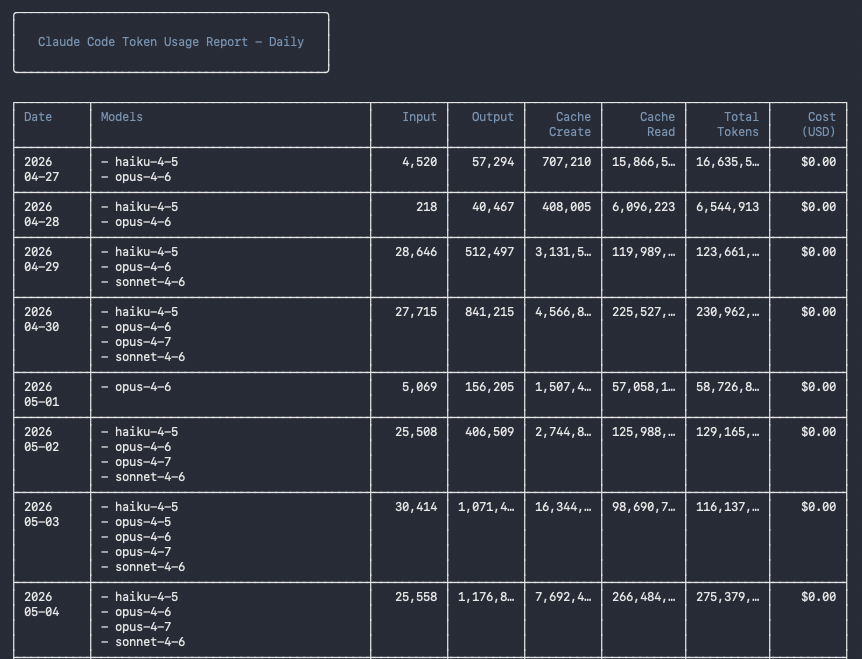The image size is (862, 659).
Task: Click total tokens value starting 275,379
Action: click(x=727, y=597)
